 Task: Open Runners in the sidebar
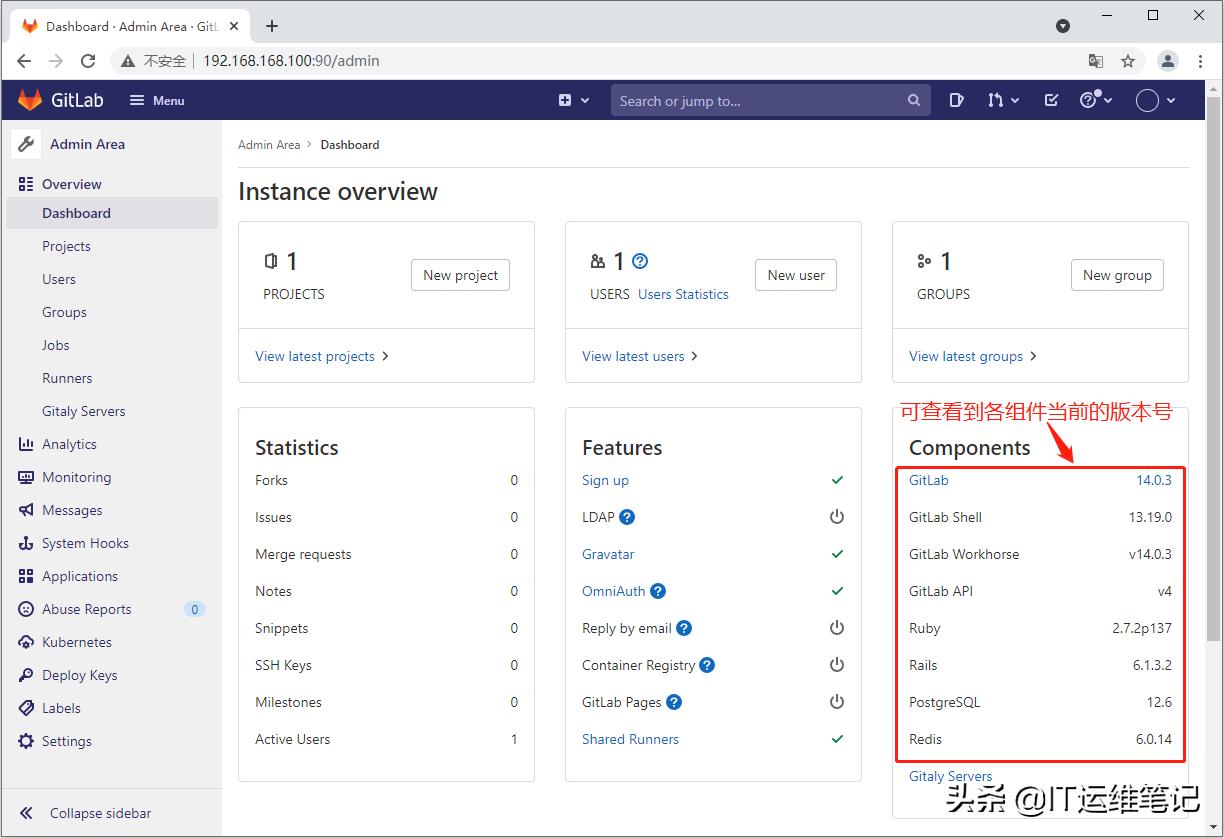[67, 378]
